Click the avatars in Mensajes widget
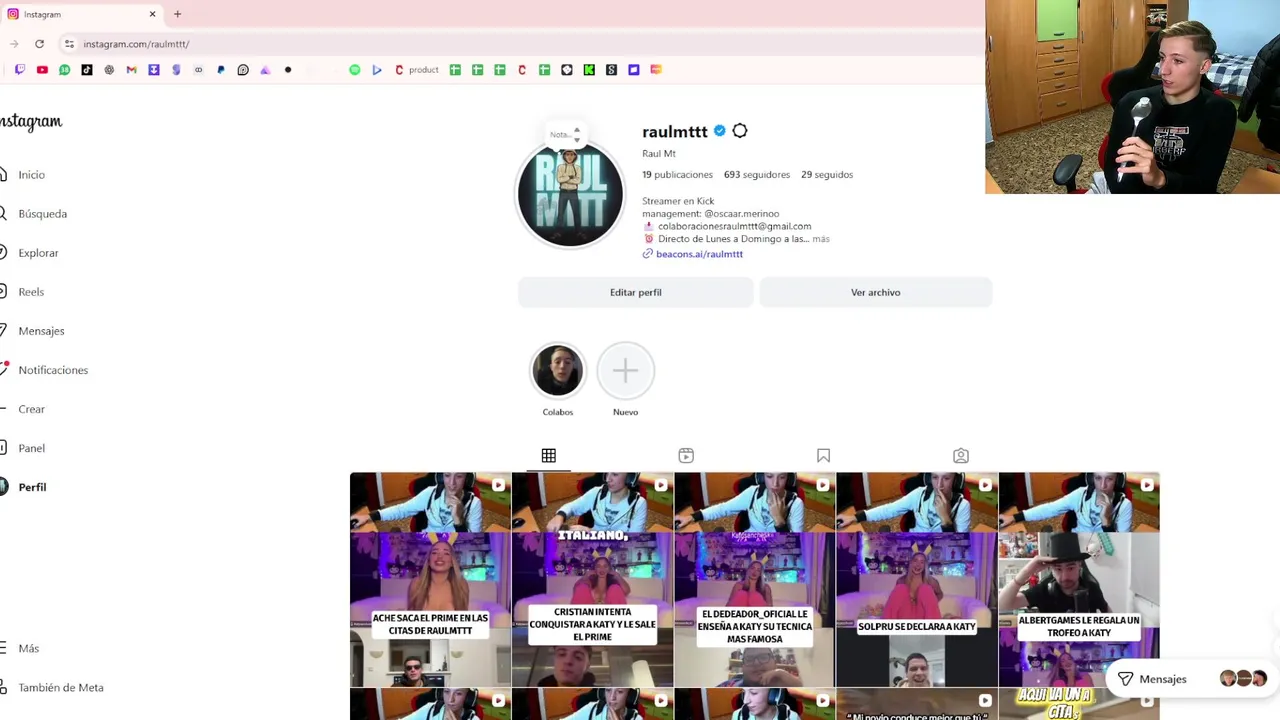The height and width of the screenshot is (720, 1280). (x=1243, y=679)
